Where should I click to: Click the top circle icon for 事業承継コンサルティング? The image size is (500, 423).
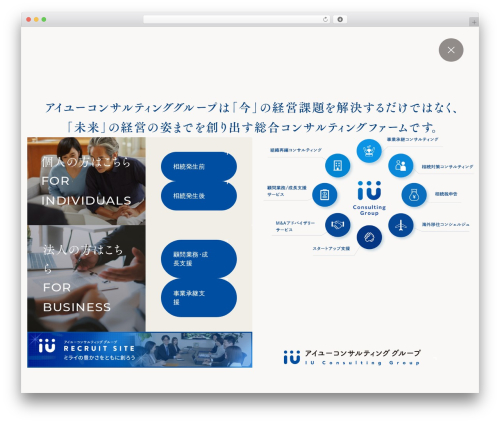tap(369, 151)
